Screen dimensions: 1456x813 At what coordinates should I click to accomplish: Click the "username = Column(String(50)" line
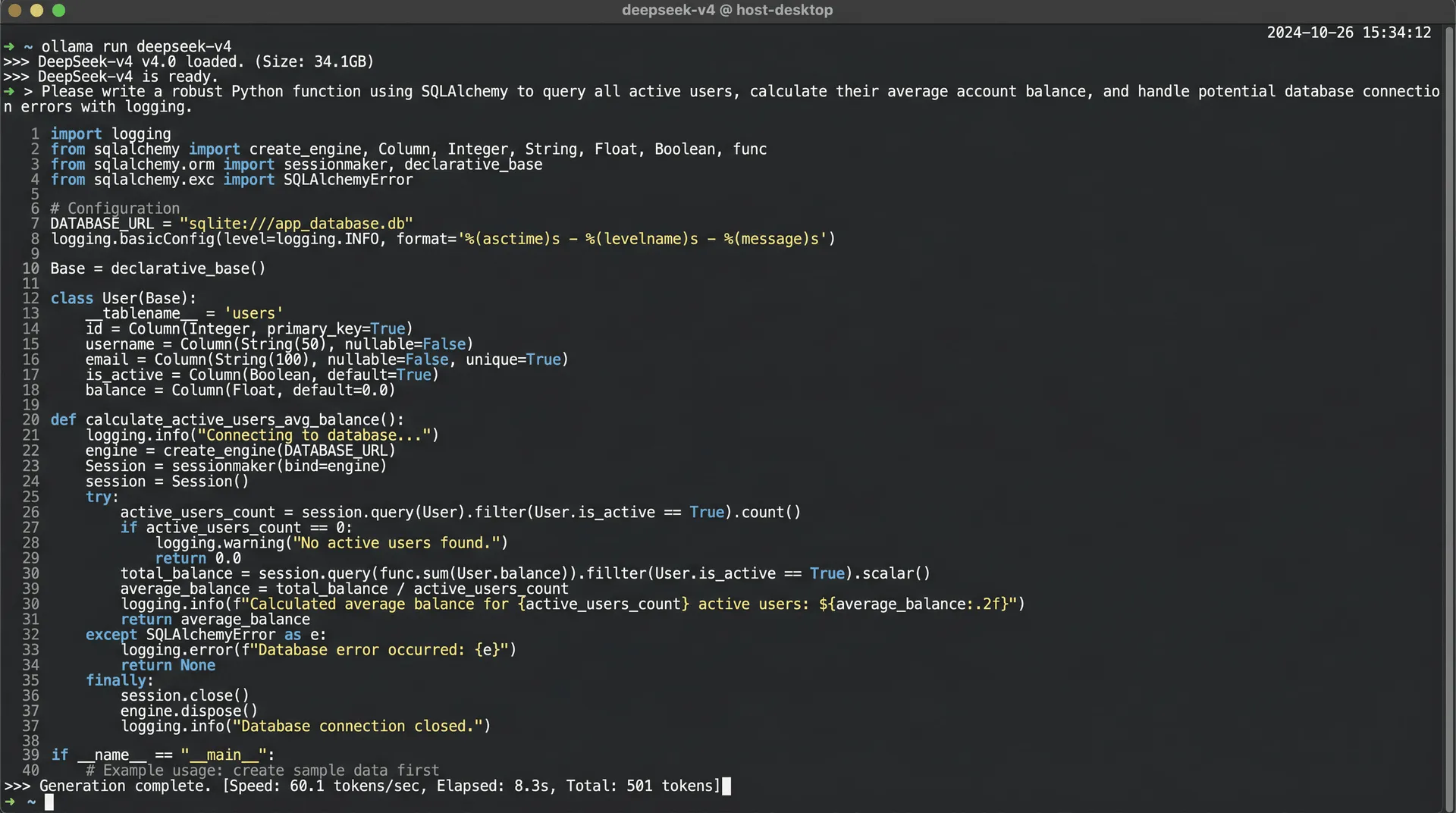(x=279, y=344)
